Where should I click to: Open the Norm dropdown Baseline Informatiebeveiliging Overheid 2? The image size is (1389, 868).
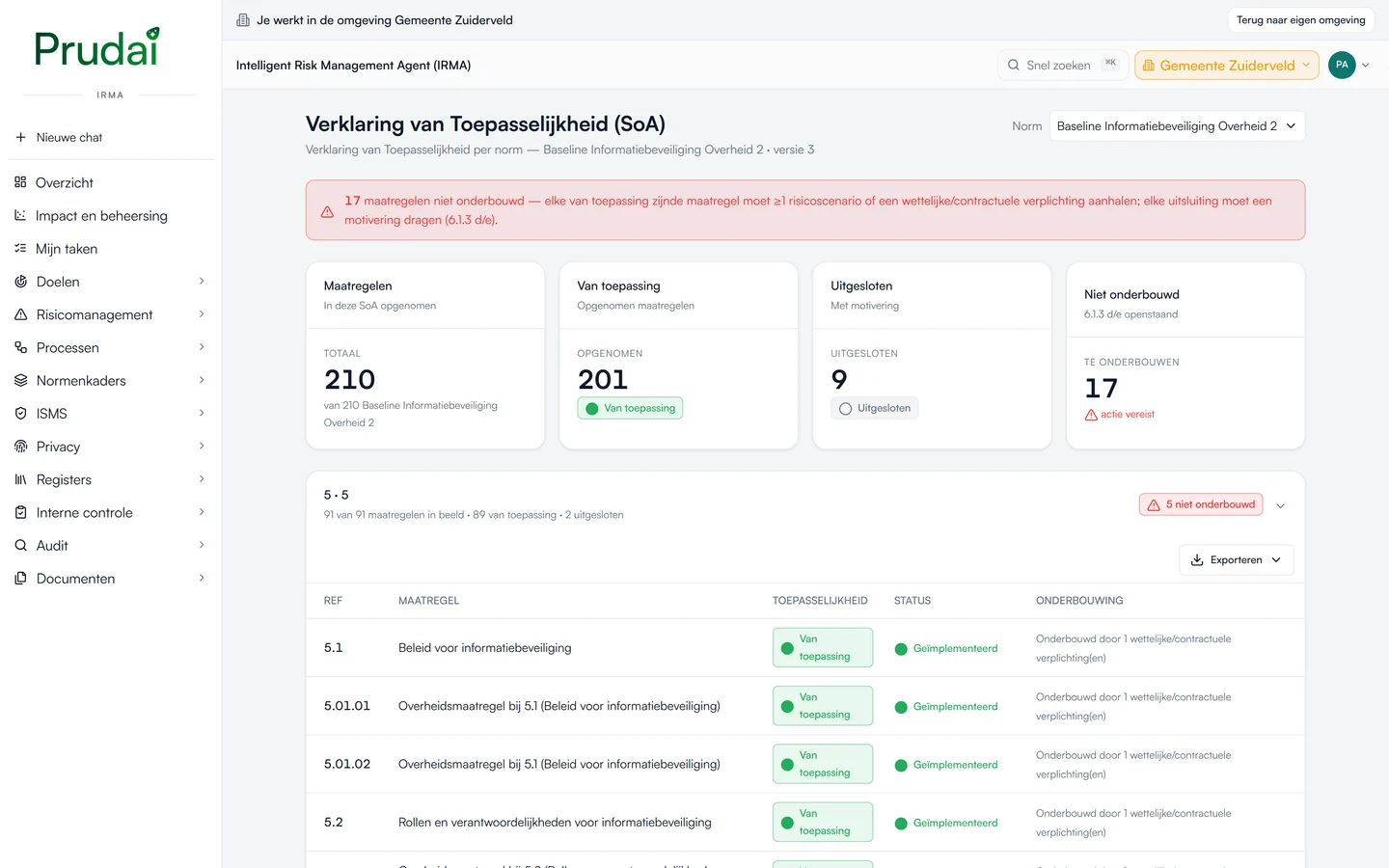pos(1177,126)
